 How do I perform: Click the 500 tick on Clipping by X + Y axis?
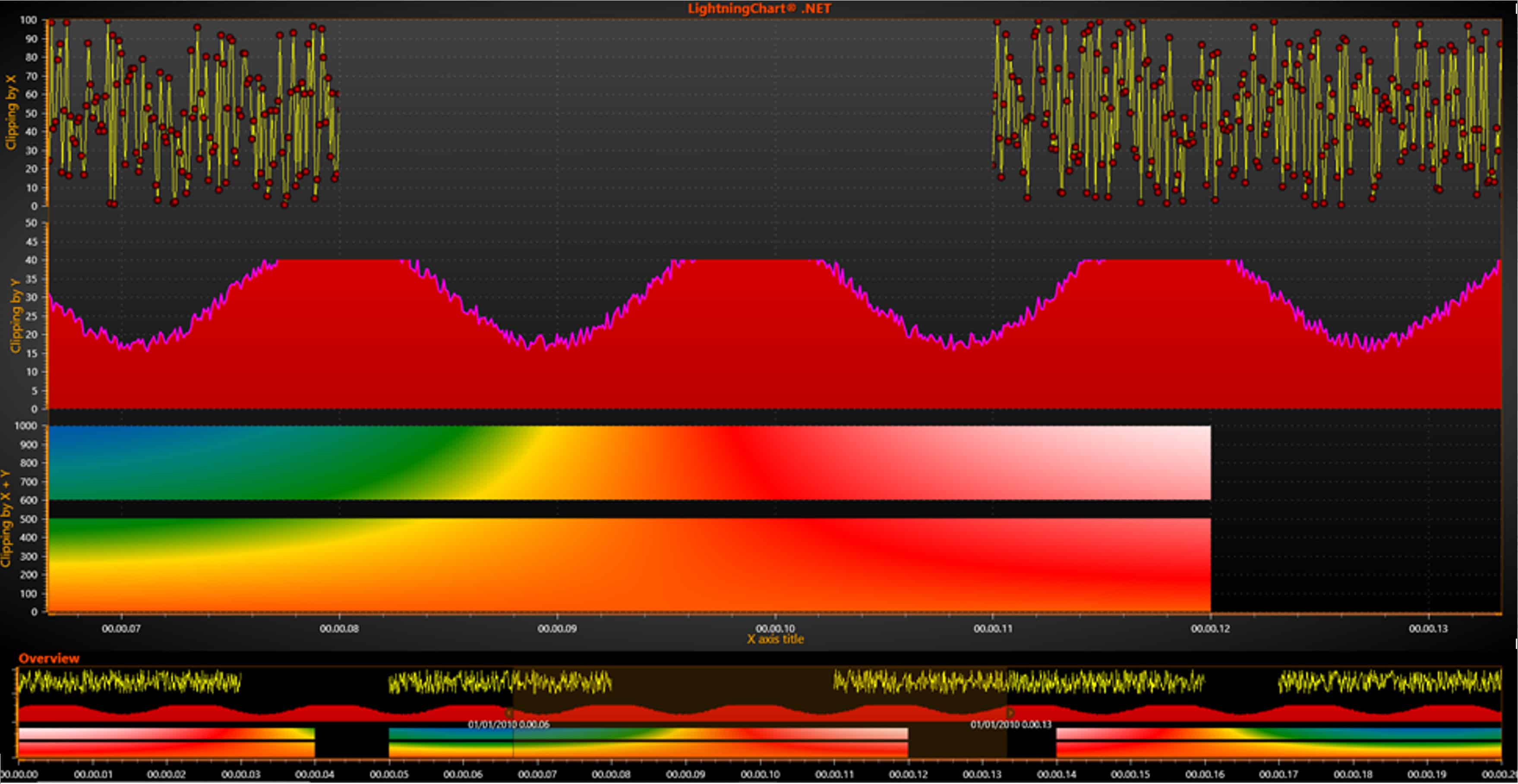pos(28,520)
